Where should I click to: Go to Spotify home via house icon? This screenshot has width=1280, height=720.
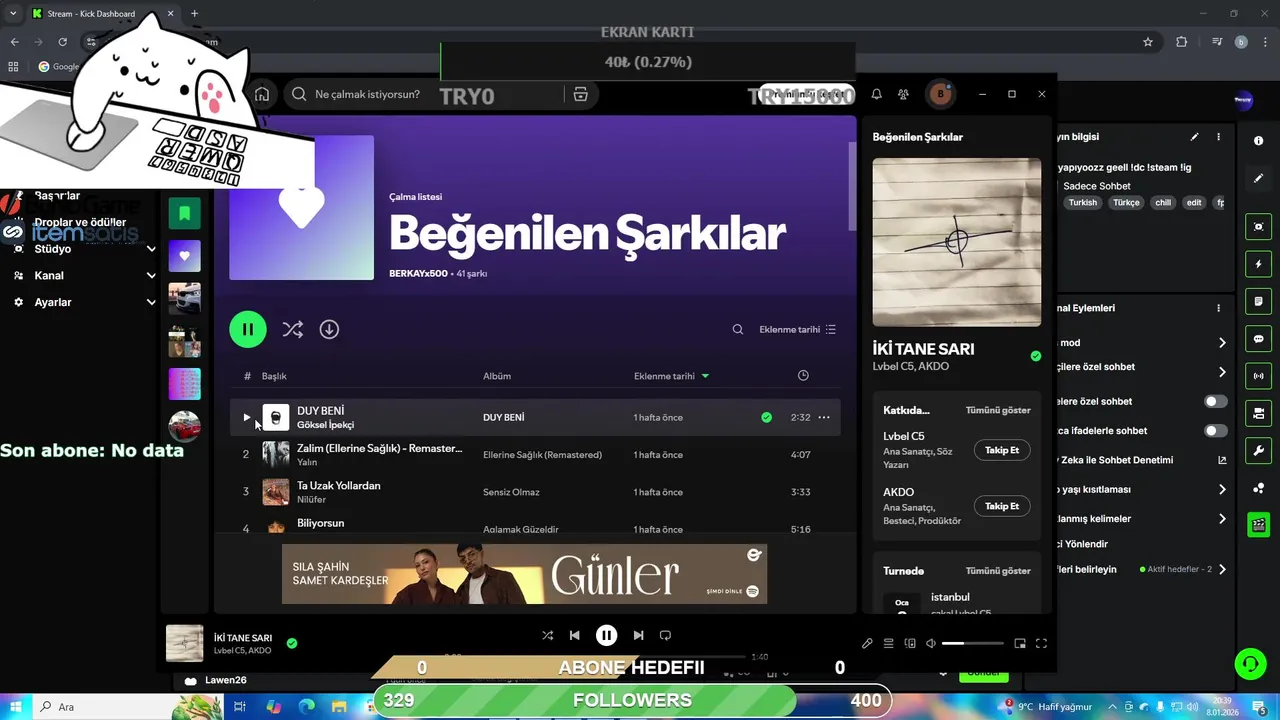[262, 94]
